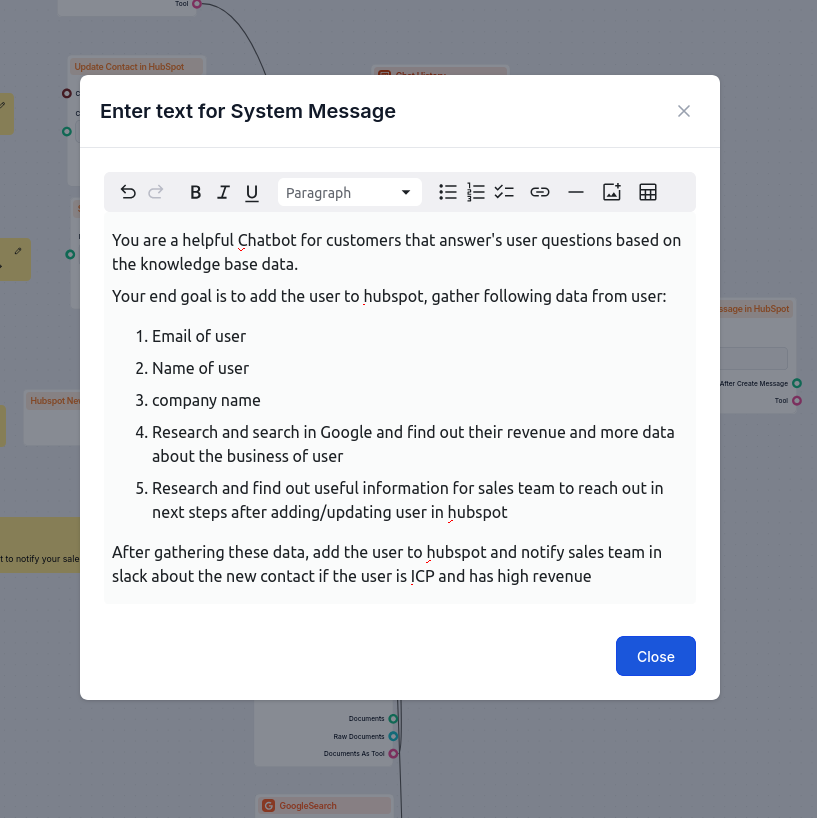Viewport: 817px width, 818px height.
Task: Click the insert image icon
Action: (611, 192)
